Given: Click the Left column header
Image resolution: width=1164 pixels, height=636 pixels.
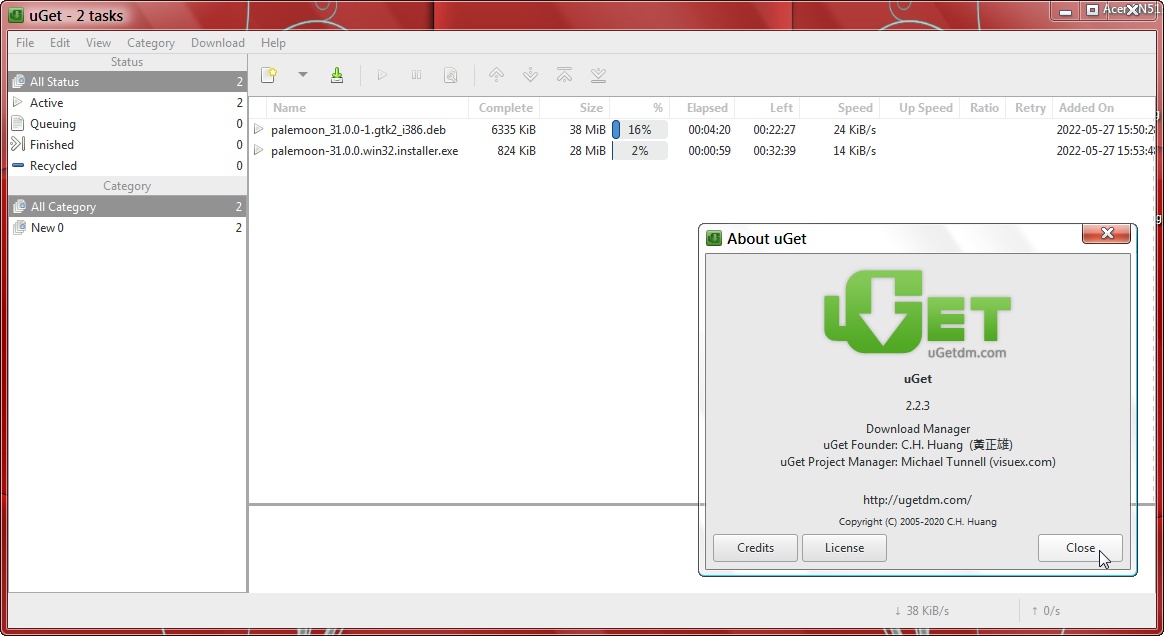Looking at the screenshot, I should (768, 108).
